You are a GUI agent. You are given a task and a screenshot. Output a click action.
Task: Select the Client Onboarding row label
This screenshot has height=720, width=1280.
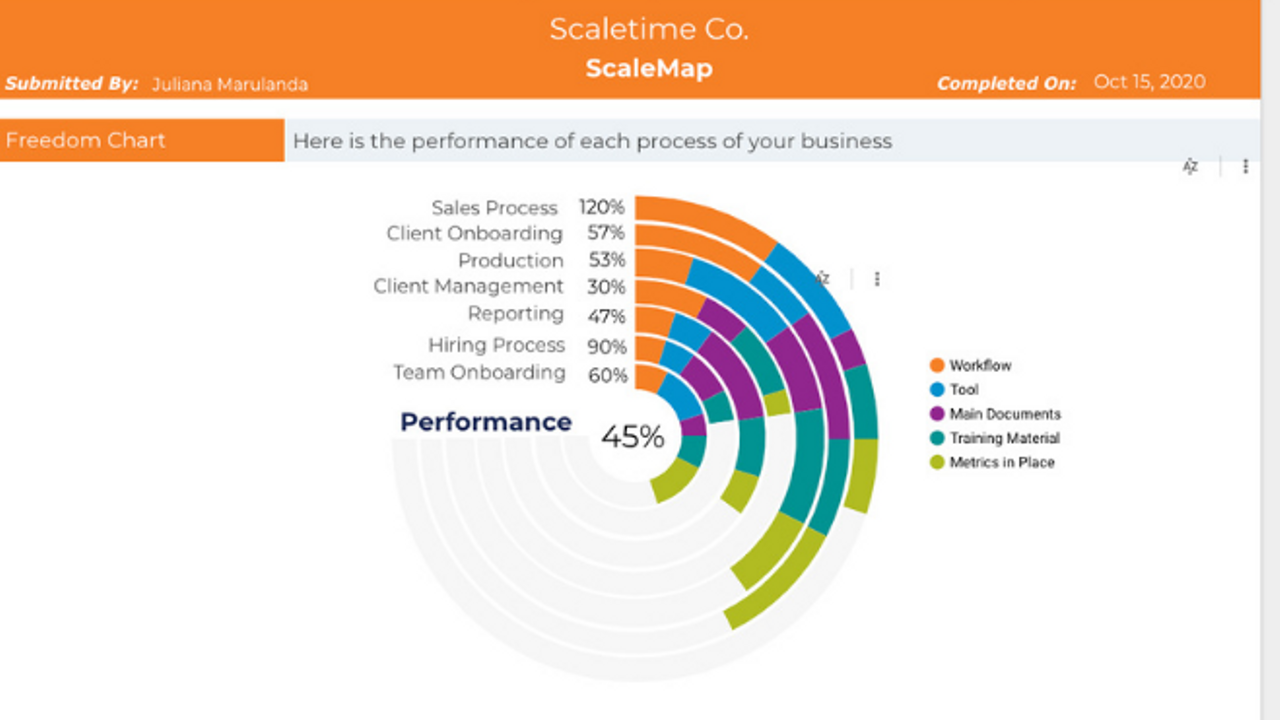point(474,234)
